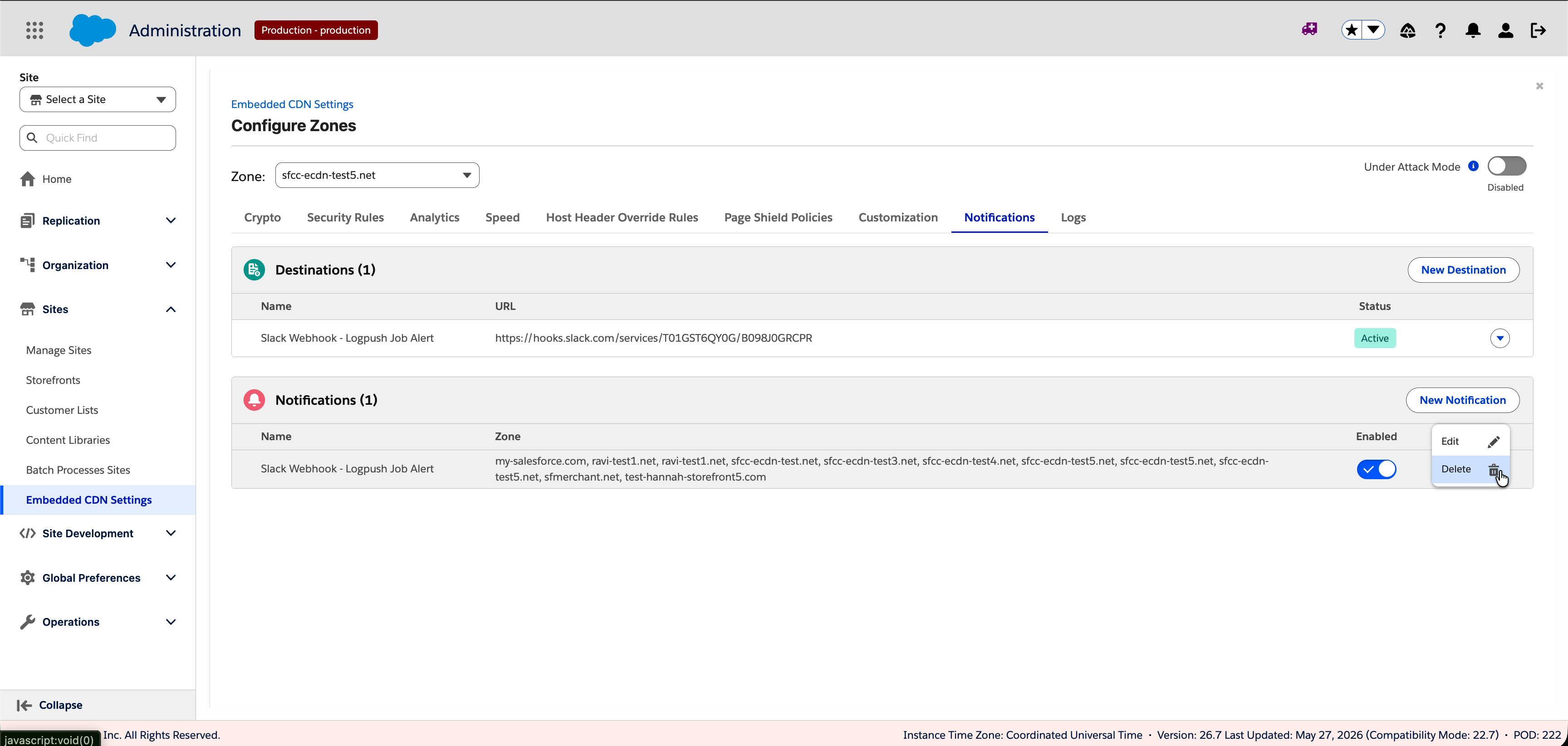The width and height of the screenshot is (1568, 746).
Task: Click the Slack webhook URL text
Action: click(653, 338)
